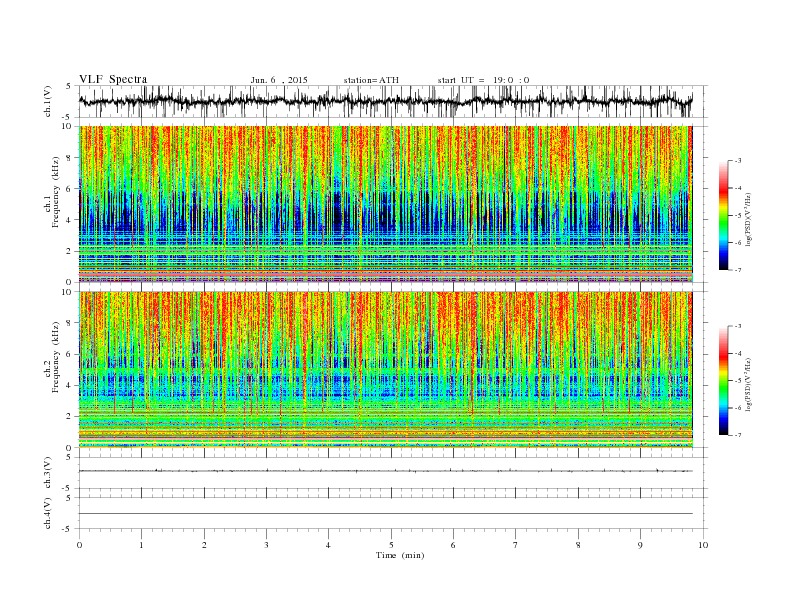Viewport: 792px width, 612px height.
Task: Click the "5" tick on ch.3(V) axis
Action: click(x=69, y=457)
